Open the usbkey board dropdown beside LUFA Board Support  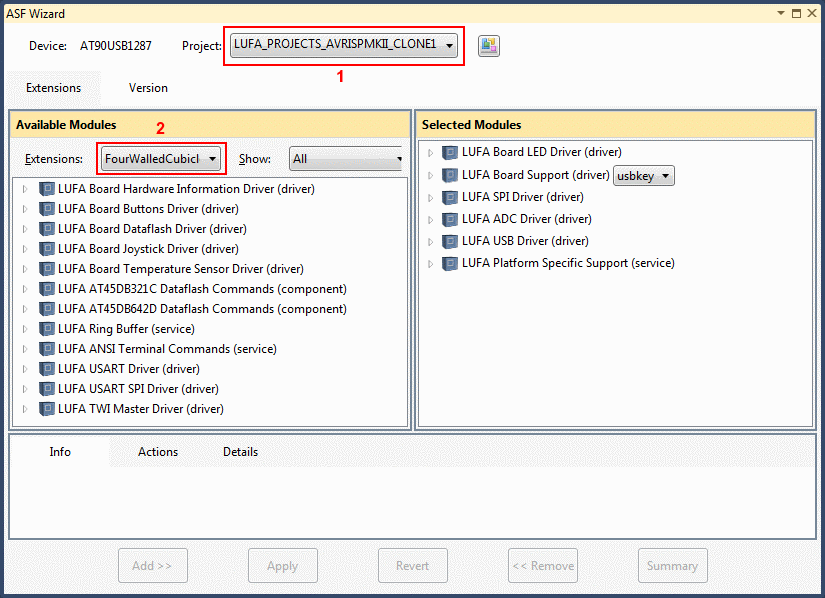click(x=643, y=175)
